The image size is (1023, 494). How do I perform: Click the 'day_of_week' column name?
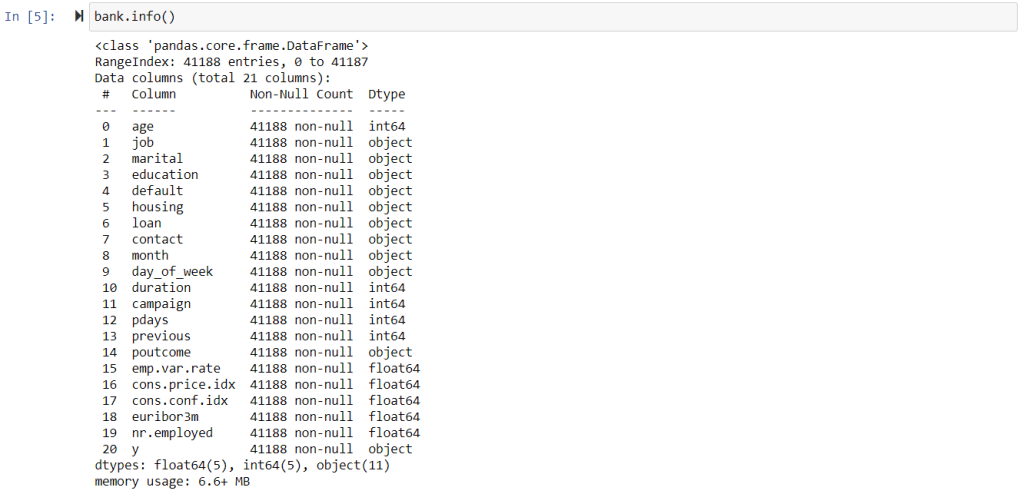(x=172, y=271)
